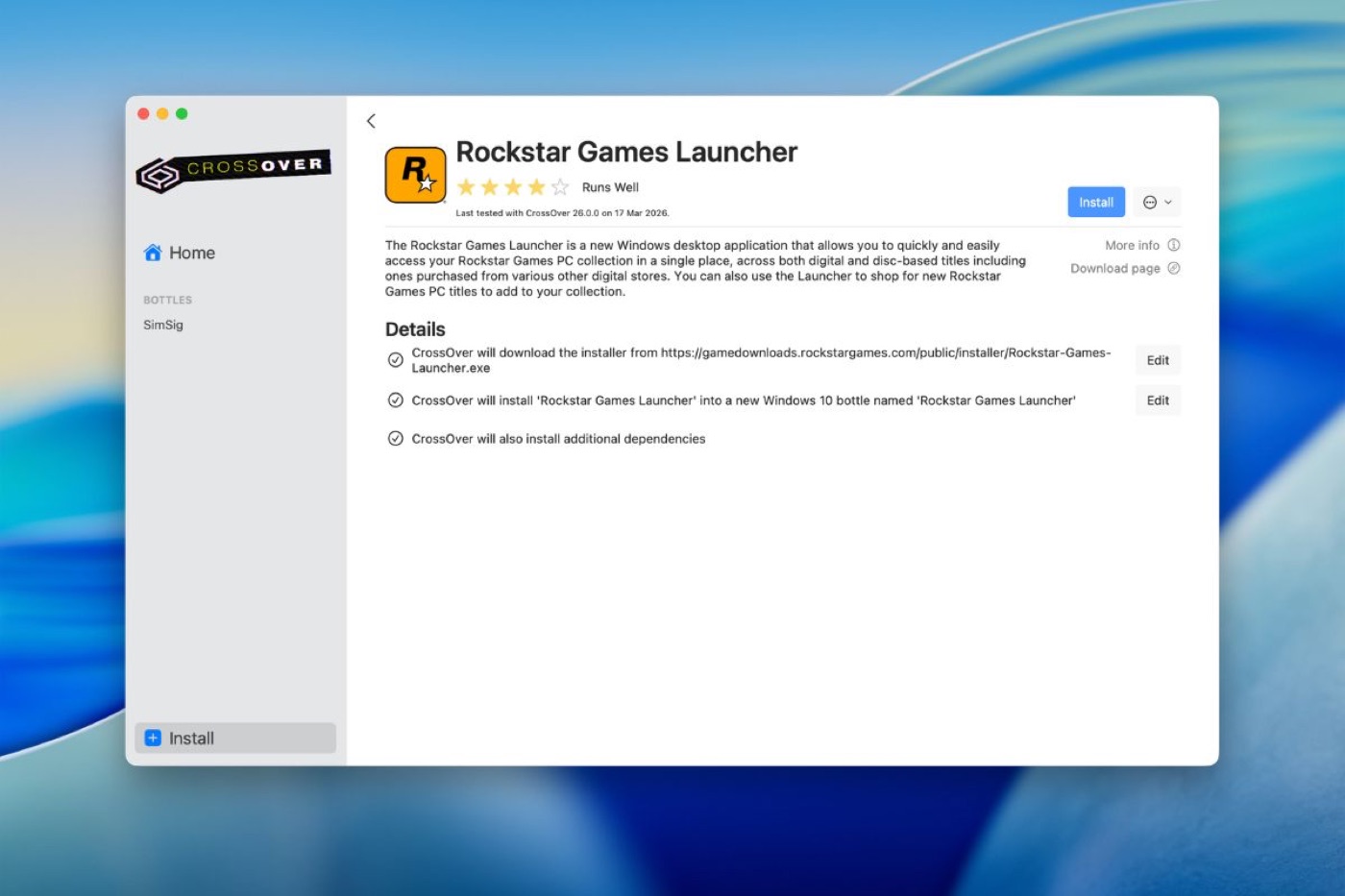Open the Download page link
Screen dimensions: 1345x896
1114,268
